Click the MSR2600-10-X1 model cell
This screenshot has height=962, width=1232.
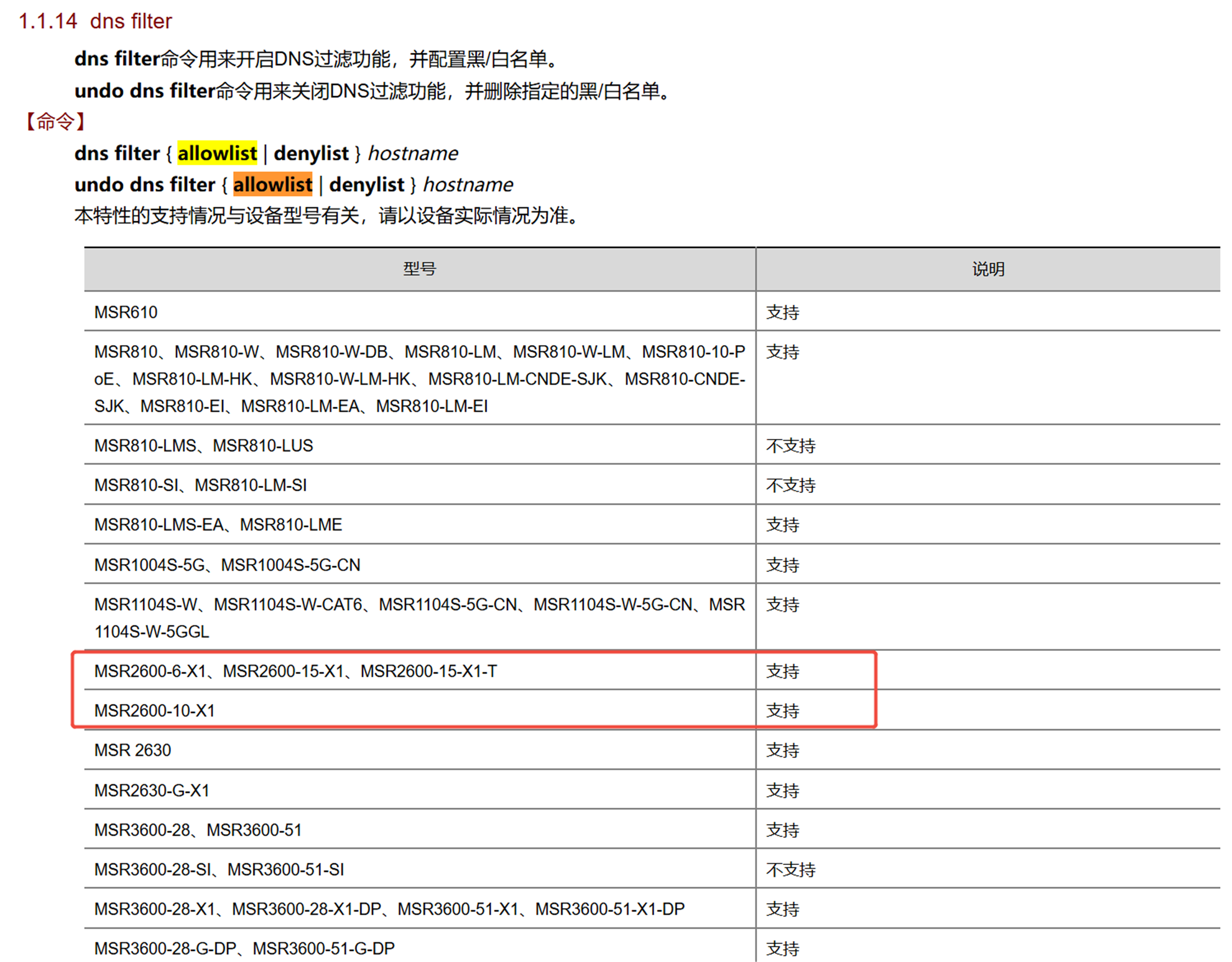click(155, 710)
